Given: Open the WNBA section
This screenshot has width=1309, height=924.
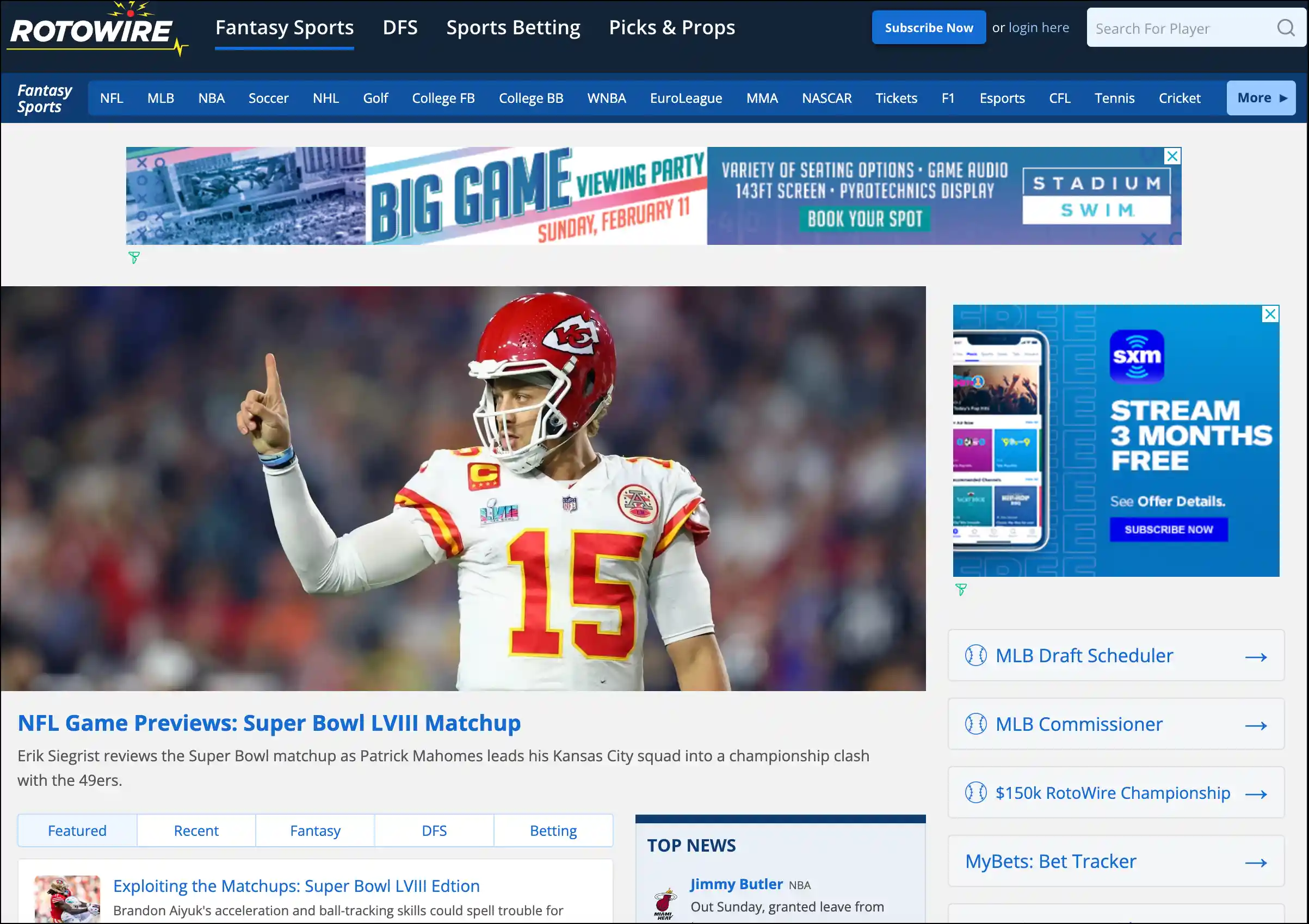Looking at the screenshot, I should pyautogui.click(x=607, y=98).
